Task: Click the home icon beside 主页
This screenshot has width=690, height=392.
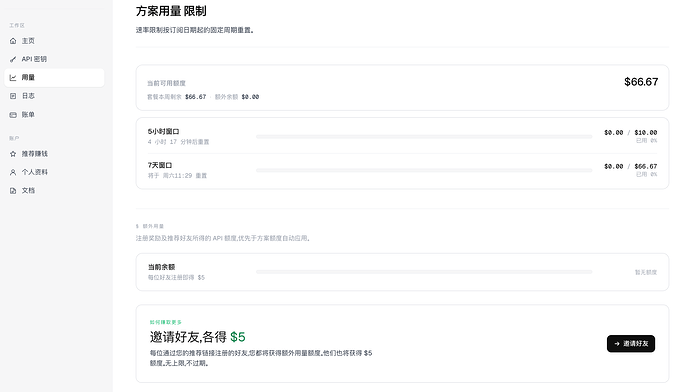Action: [13, 41]
